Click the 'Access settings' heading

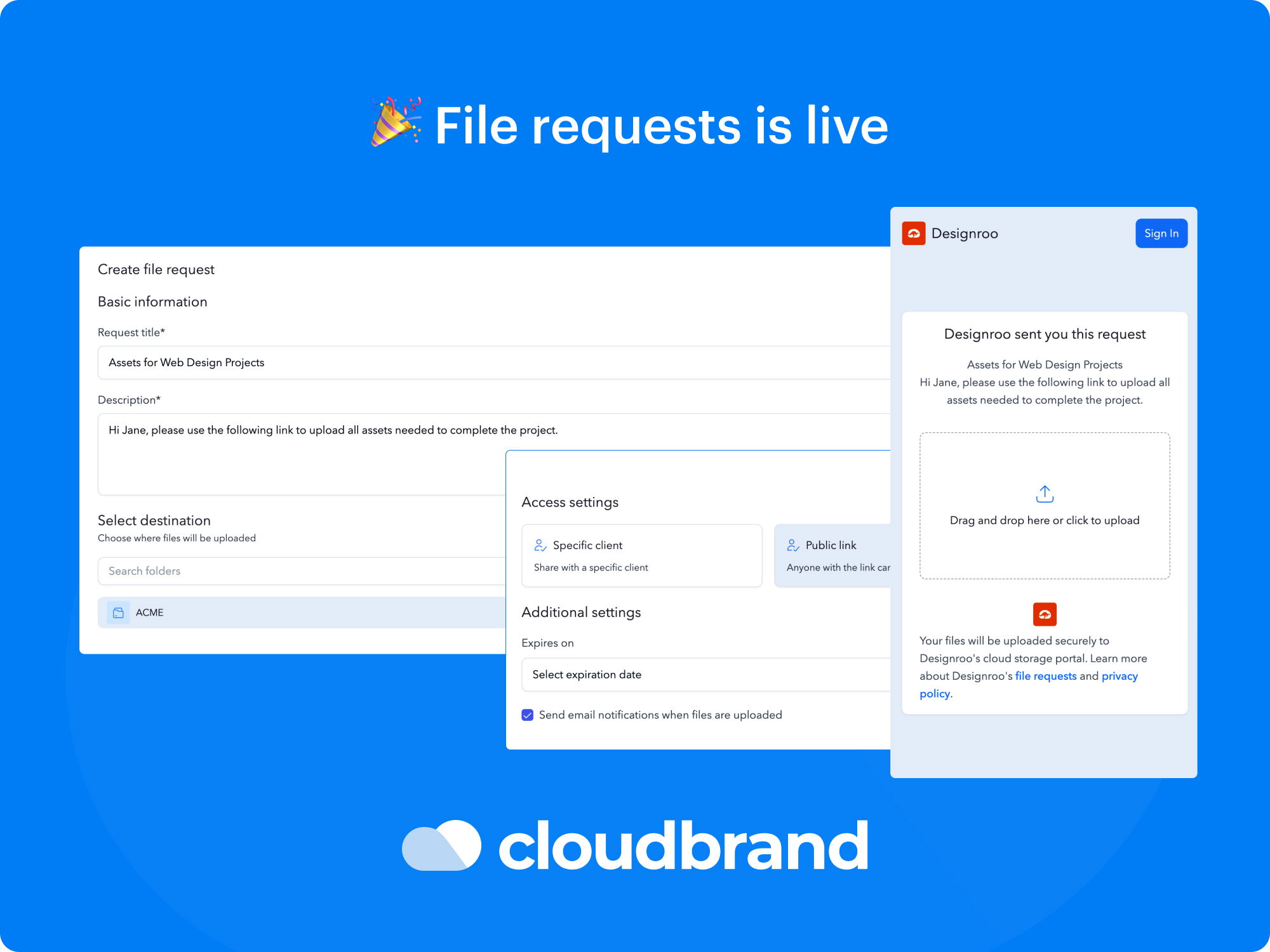pyautogui.click(x=570, y=502)
